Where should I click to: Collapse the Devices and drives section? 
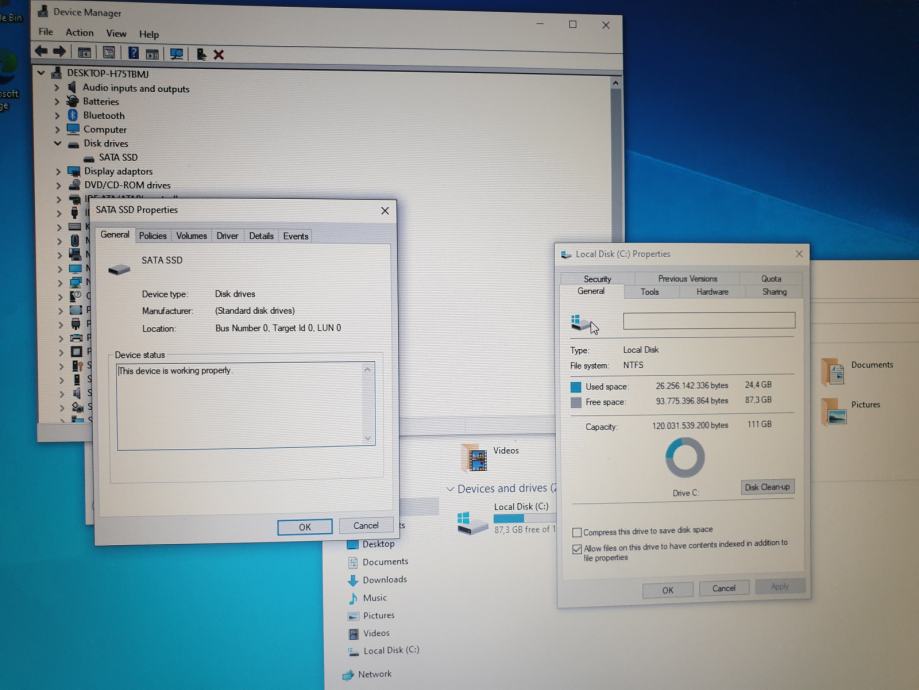pos(450,489)
